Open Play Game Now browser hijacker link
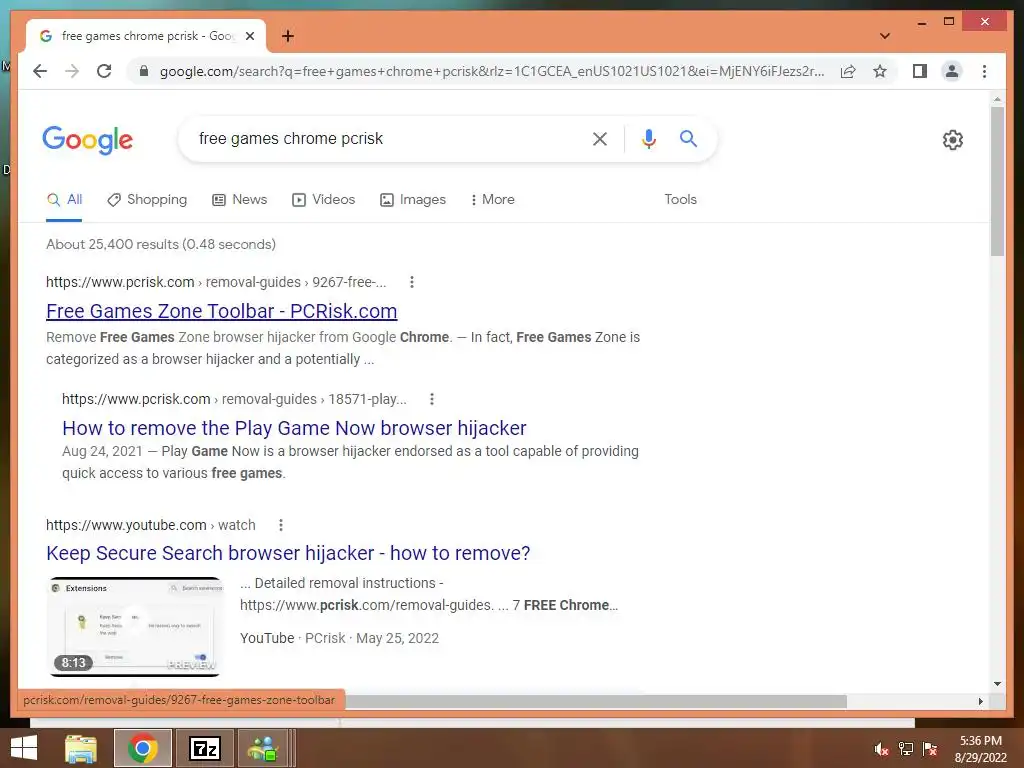This screenshot has width=1024, height=768. tap(294, 428)
